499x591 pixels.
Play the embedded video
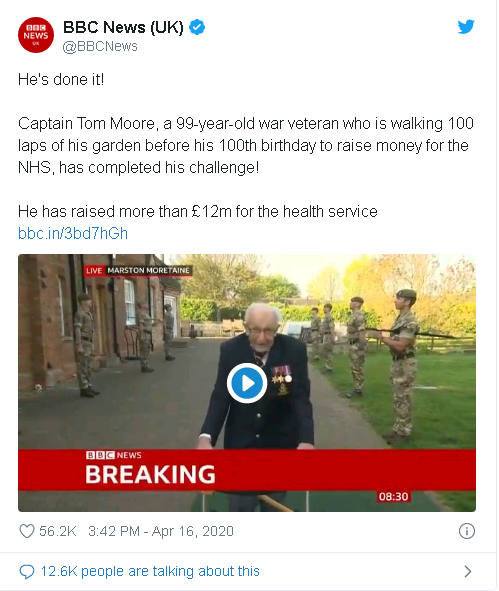(x=247, y=383)
